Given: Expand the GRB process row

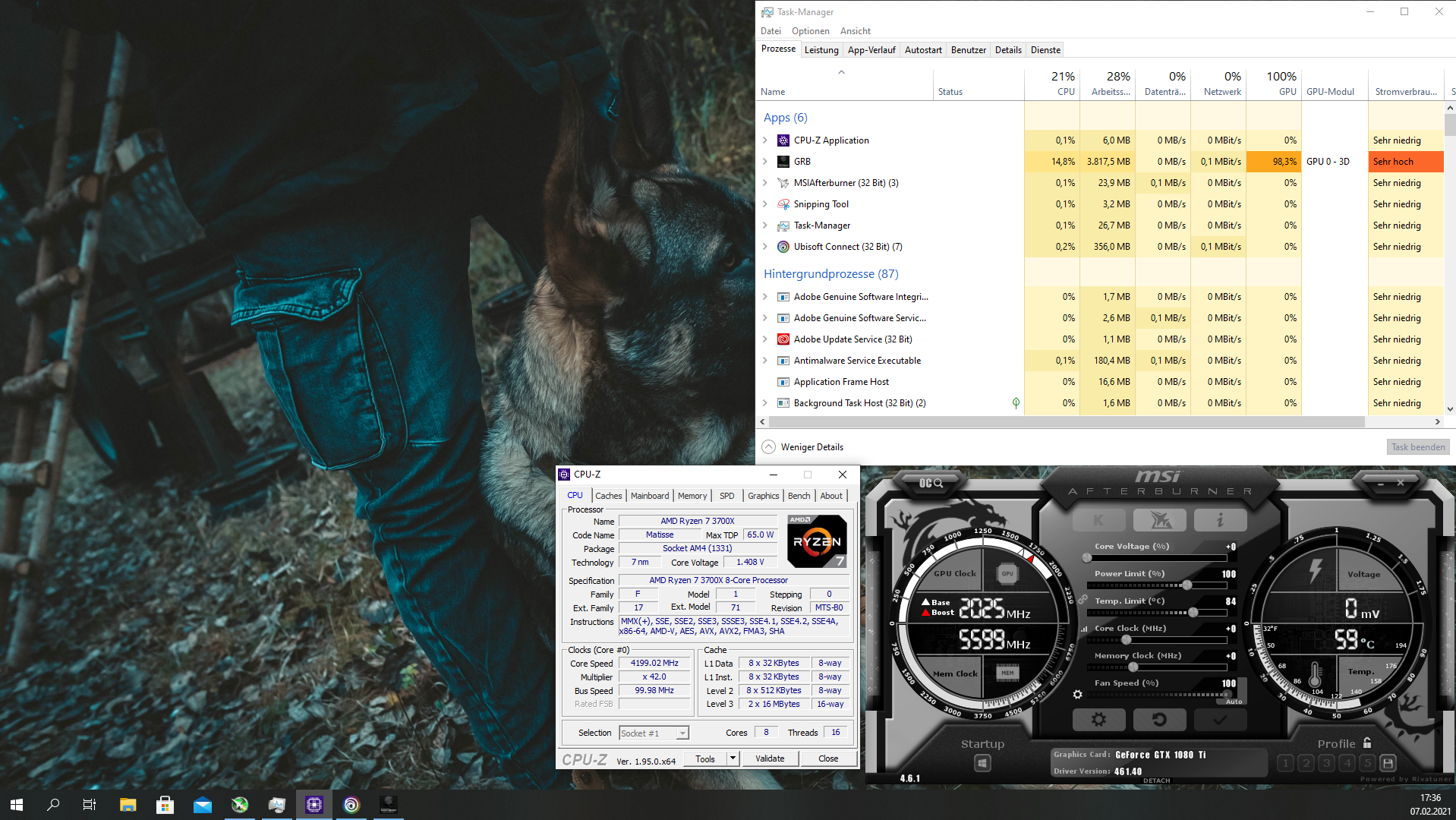Looking at the screenshot, I should [x=765, y=162].
